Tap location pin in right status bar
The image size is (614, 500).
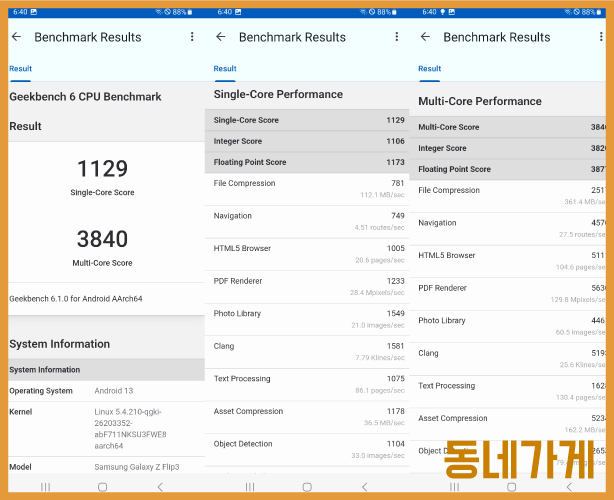pyautogui.click(x=442, y=12)
